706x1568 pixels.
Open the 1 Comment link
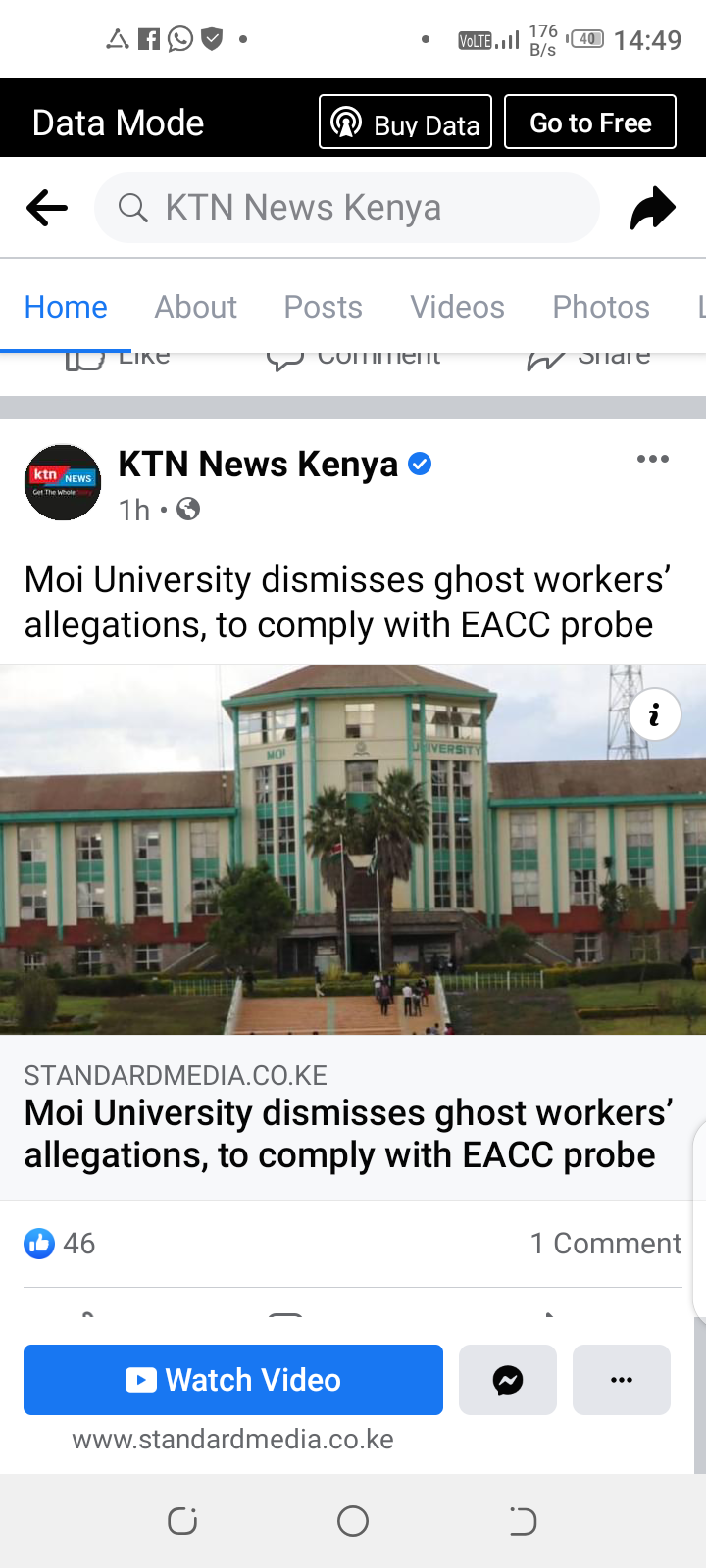pyautogui.click(x=606, y=1244)
